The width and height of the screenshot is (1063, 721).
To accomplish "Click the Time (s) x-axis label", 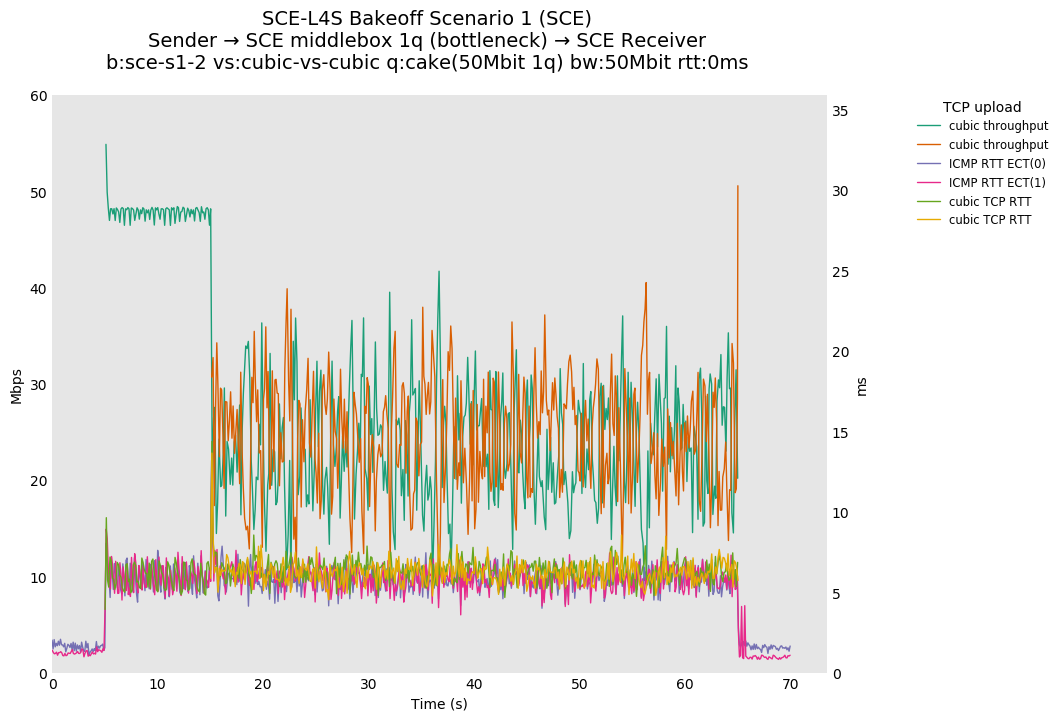I will pos(439,704).
